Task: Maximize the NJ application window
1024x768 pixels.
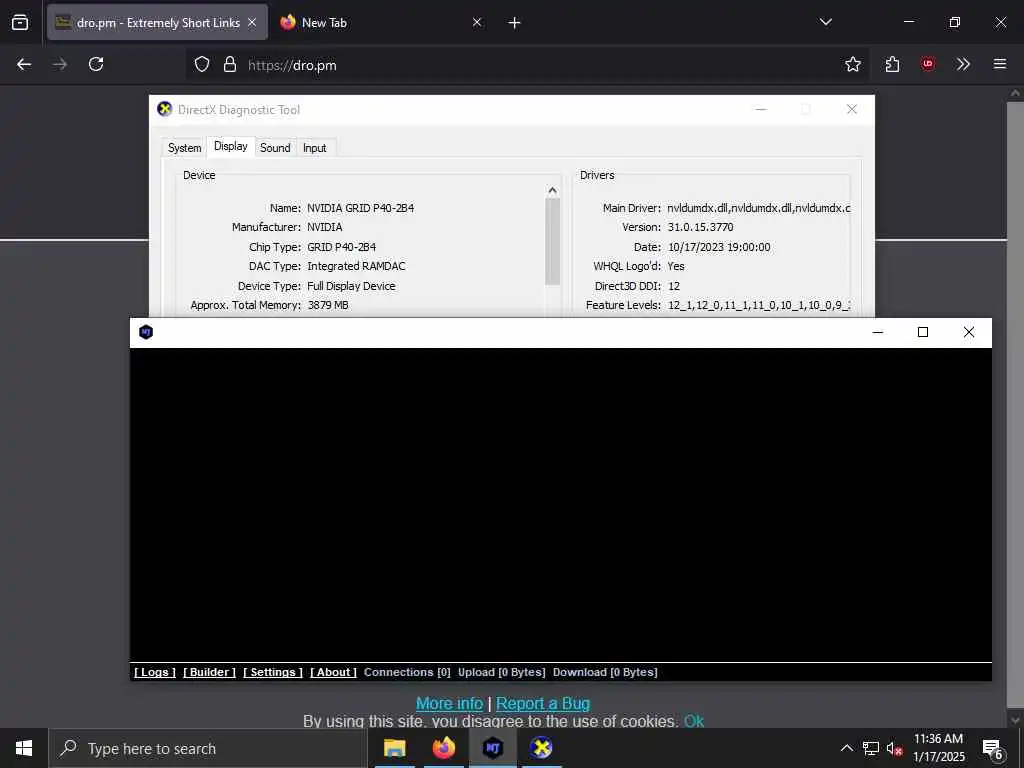Action: pyautogui.click(x=923, y=332)
